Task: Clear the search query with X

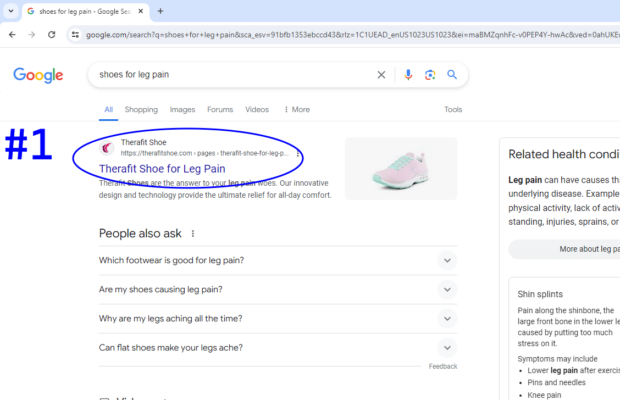Action: [x=381, y=75]
